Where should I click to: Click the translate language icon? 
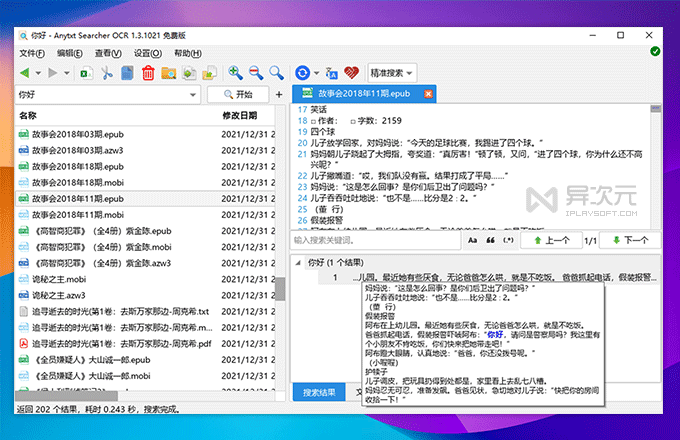coord(332,73)
